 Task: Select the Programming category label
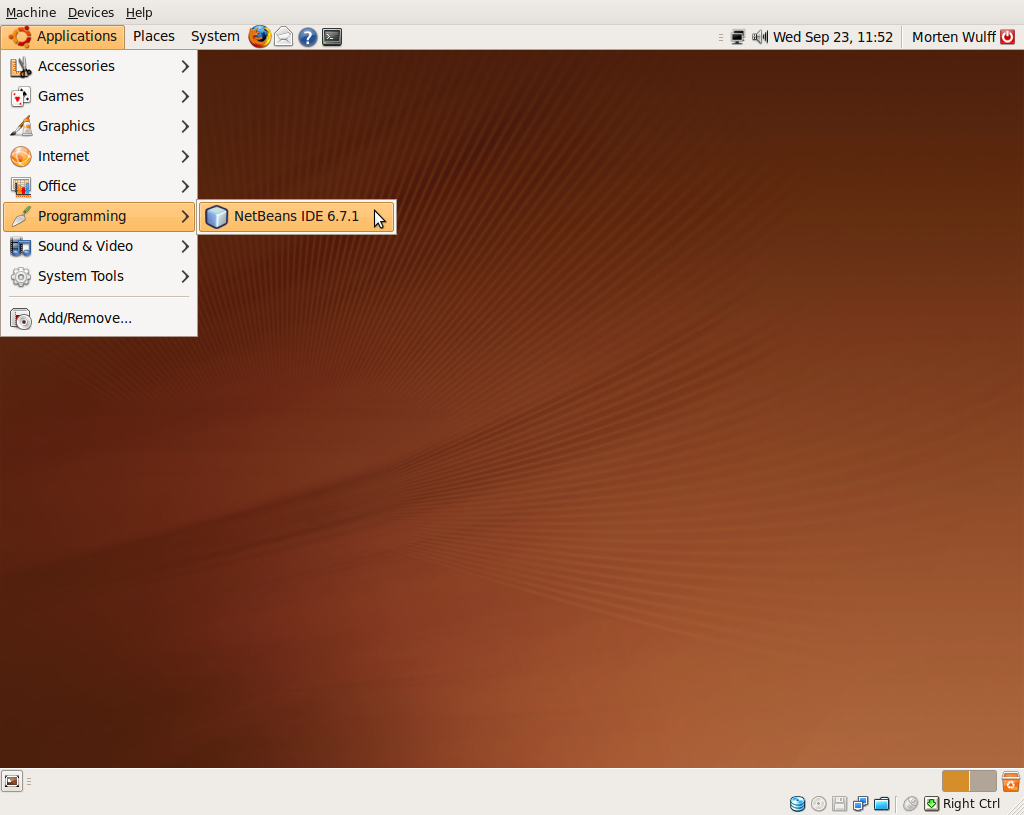(x=82, y=216)
